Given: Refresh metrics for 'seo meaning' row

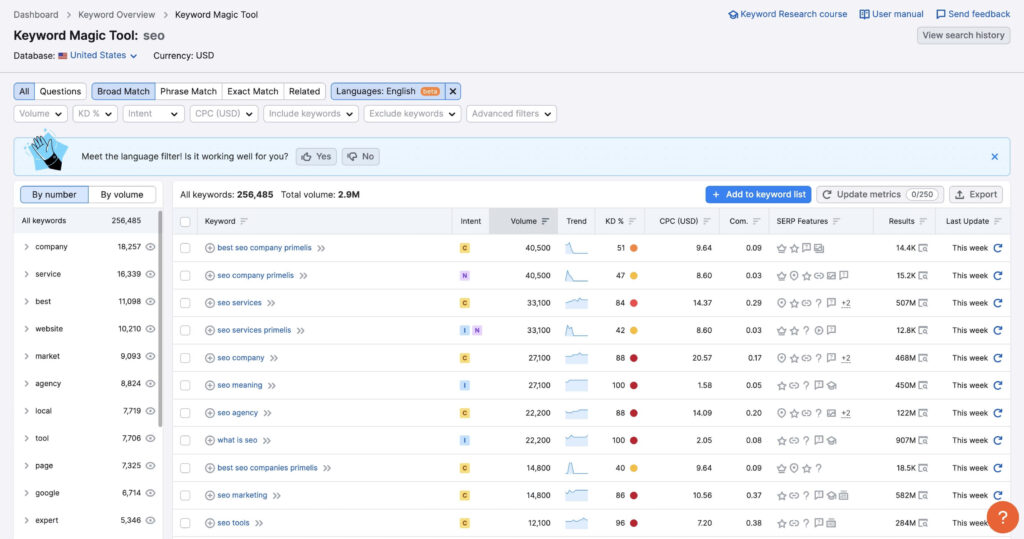Looking at the screenshot, I should [x=997, y=385].
